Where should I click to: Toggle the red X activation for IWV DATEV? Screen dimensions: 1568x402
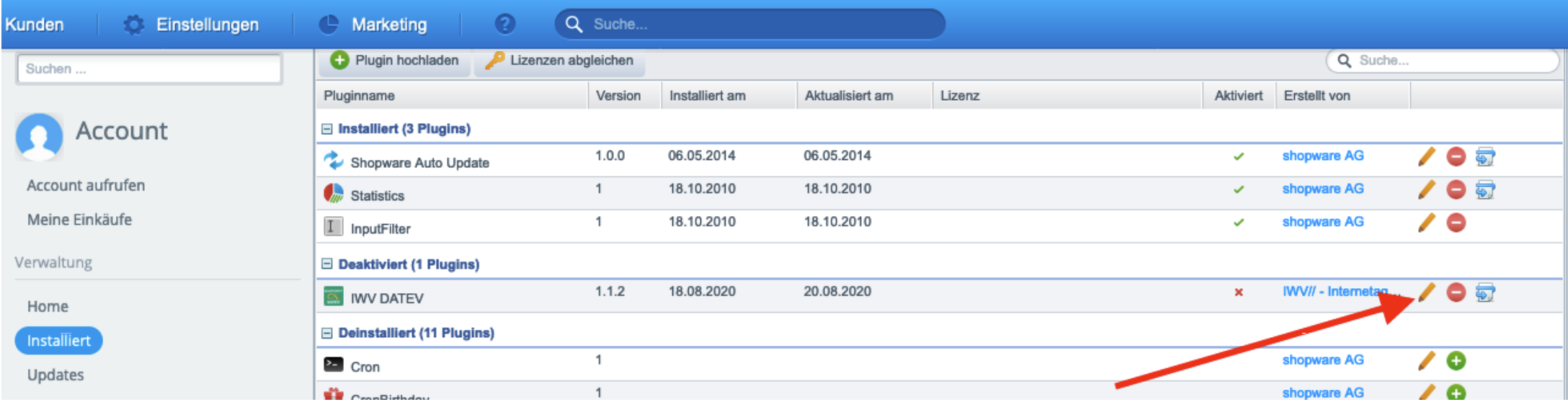click(x=1238, y=292)
